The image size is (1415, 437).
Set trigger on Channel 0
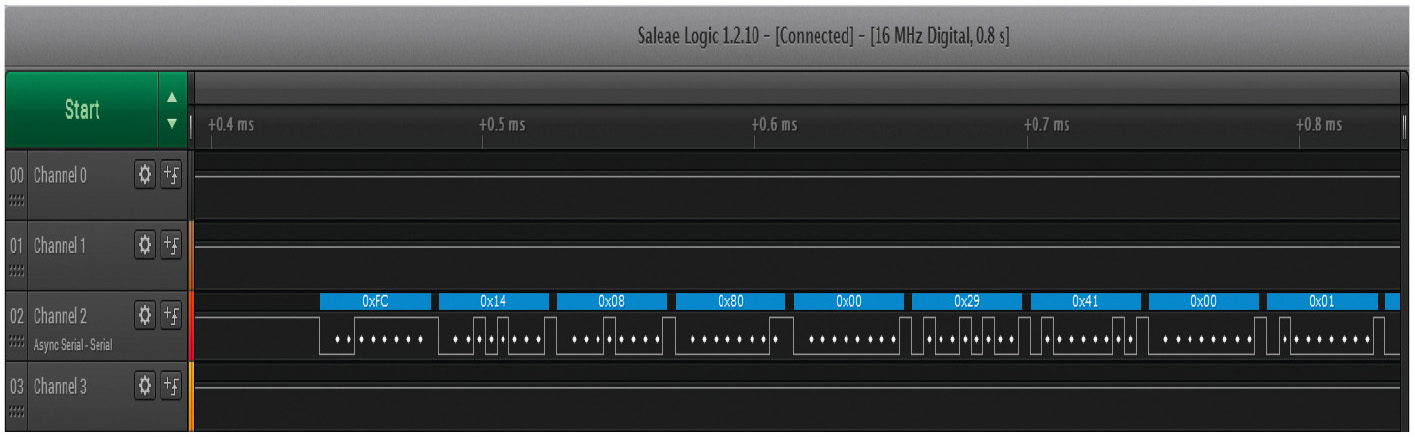pyautogui.click(x=171, y=176)
